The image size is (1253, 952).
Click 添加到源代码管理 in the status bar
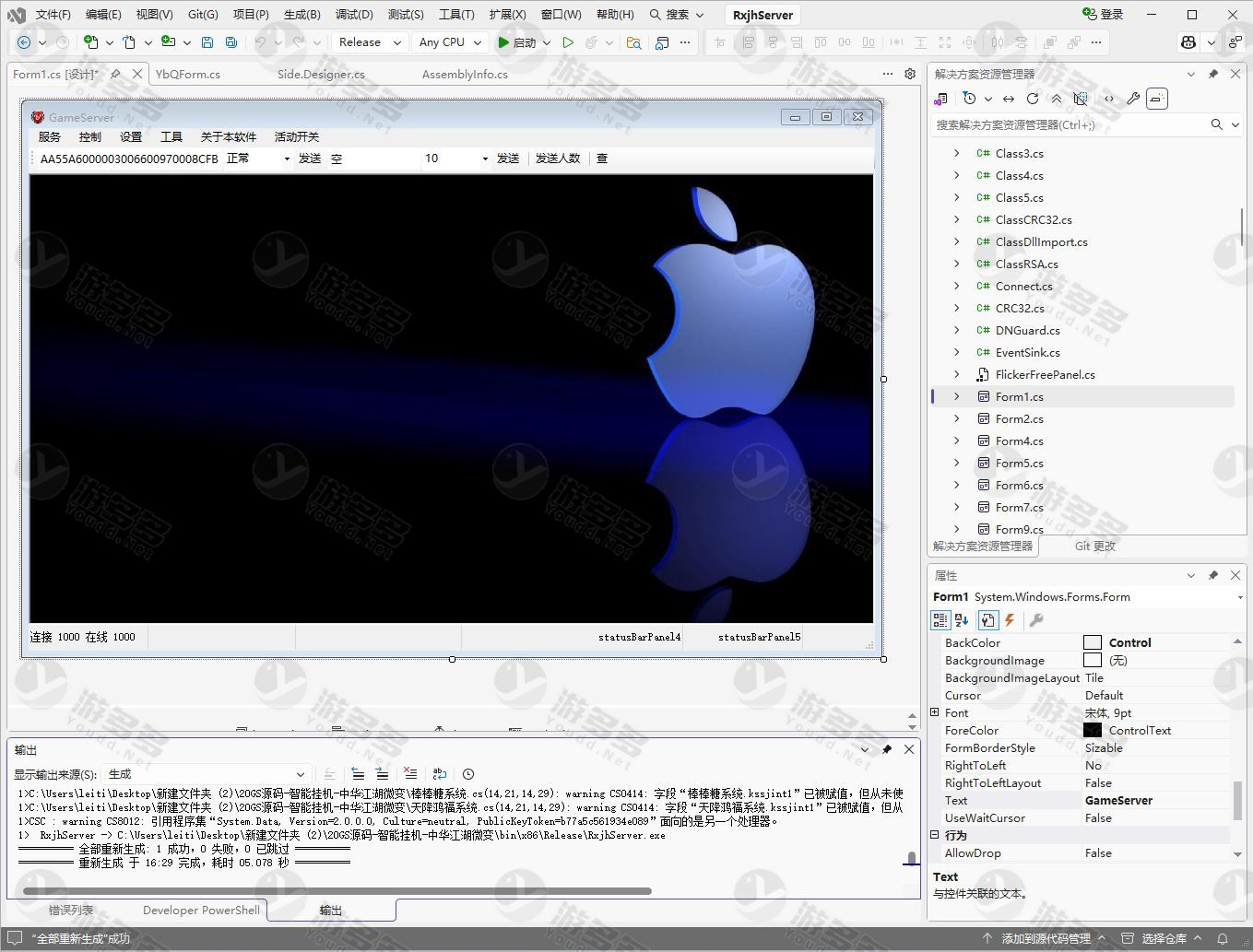pyautogui.click(x=1046, y=938)
